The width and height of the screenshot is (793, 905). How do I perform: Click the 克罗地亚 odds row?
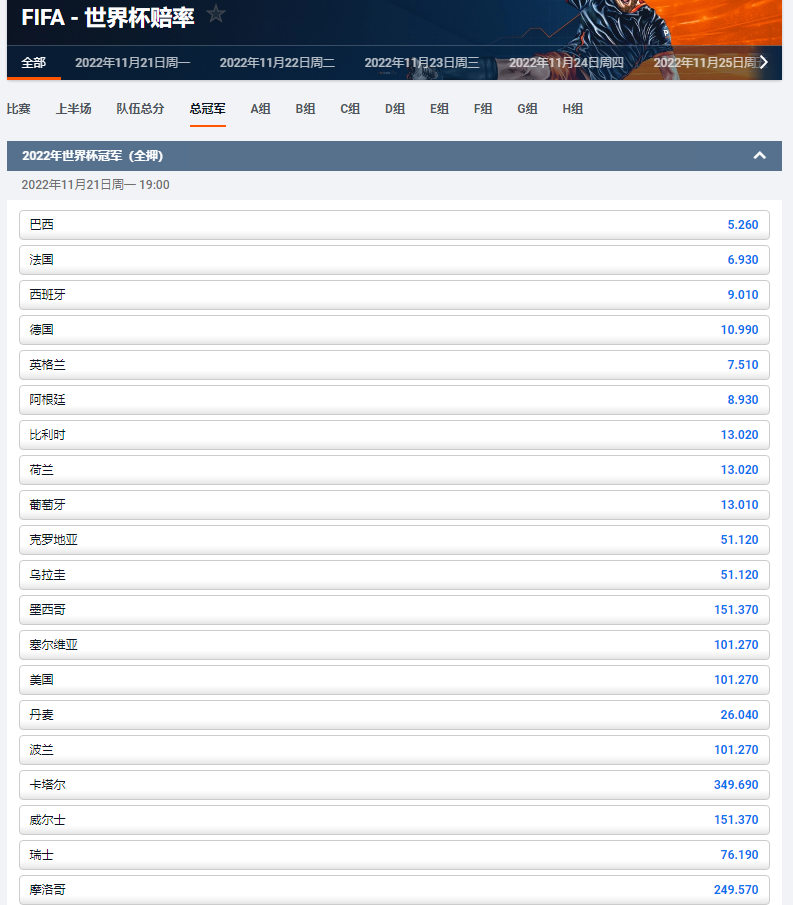(394, 540)
